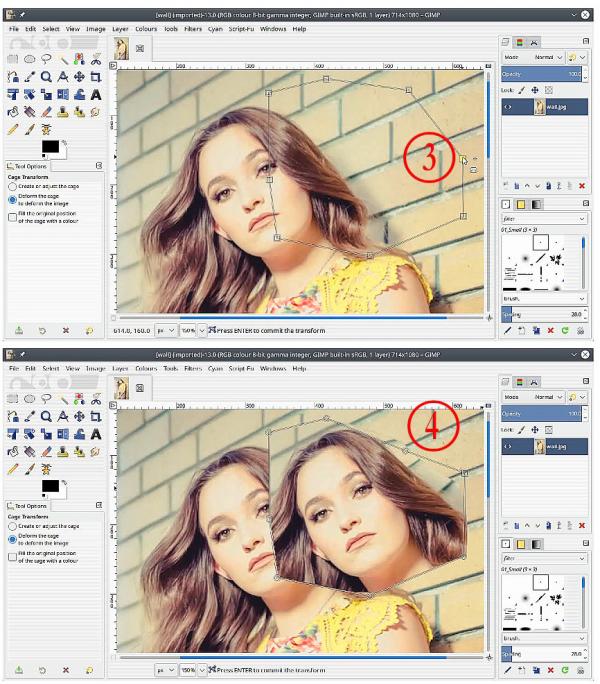Open the 150% zoom dropdown in top status bar

(202, 331)
